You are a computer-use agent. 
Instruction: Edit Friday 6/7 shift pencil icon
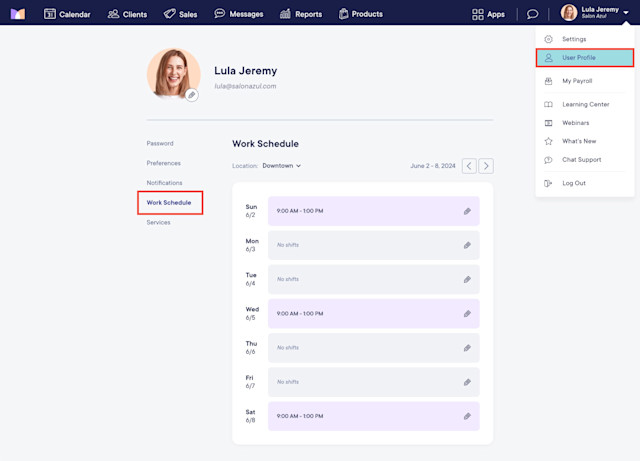point(467,382)
